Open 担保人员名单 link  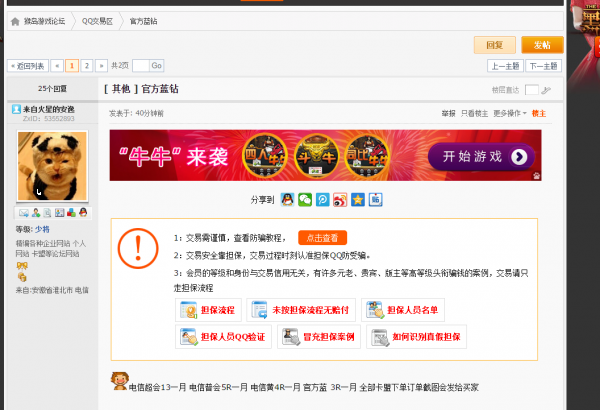(x=403, y=310)
